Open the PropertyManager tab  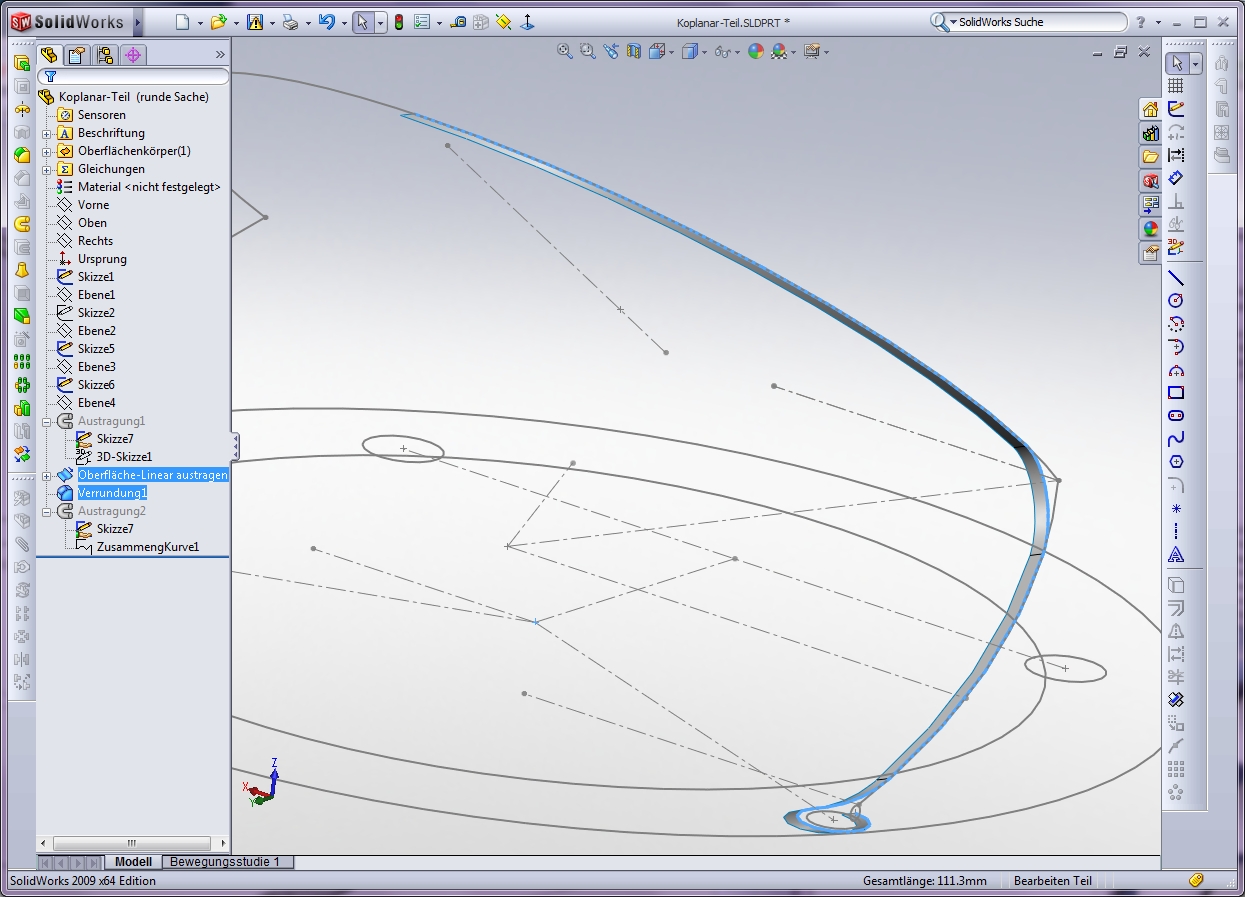point(77,55)
